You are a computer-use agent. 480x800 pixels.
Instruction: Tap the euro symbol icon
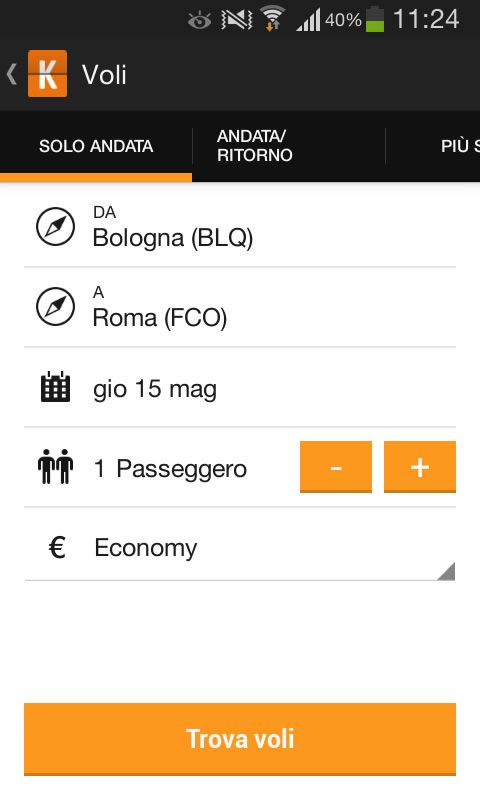tap(57, 548)
